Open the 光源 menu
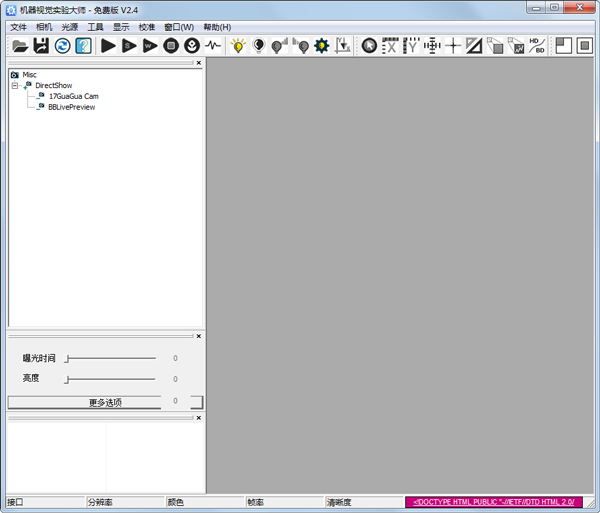This screenshot has width=600, height=513. pos(70,27)
